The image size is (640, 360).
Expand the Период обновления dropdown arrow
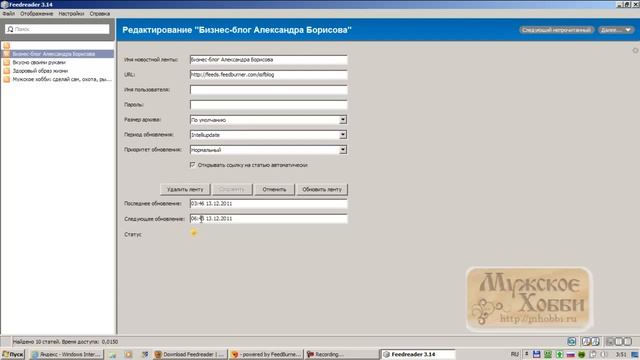point(343,135)
